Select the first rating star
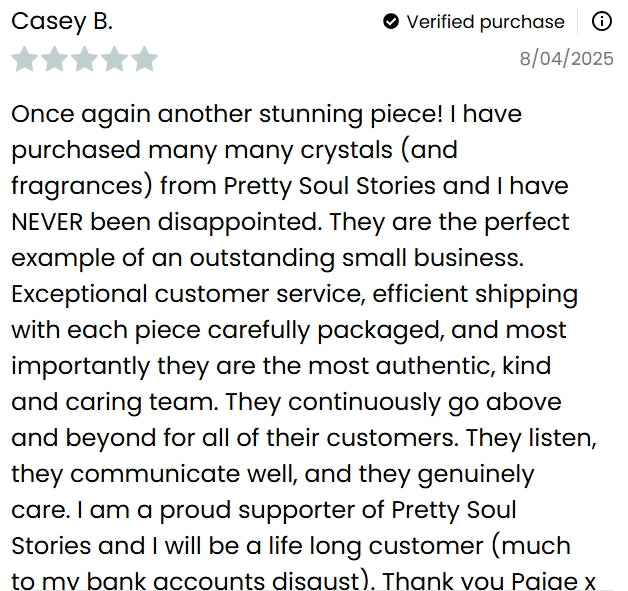Image resolution: width=628 pixels, height=591 pixels. 24,59
